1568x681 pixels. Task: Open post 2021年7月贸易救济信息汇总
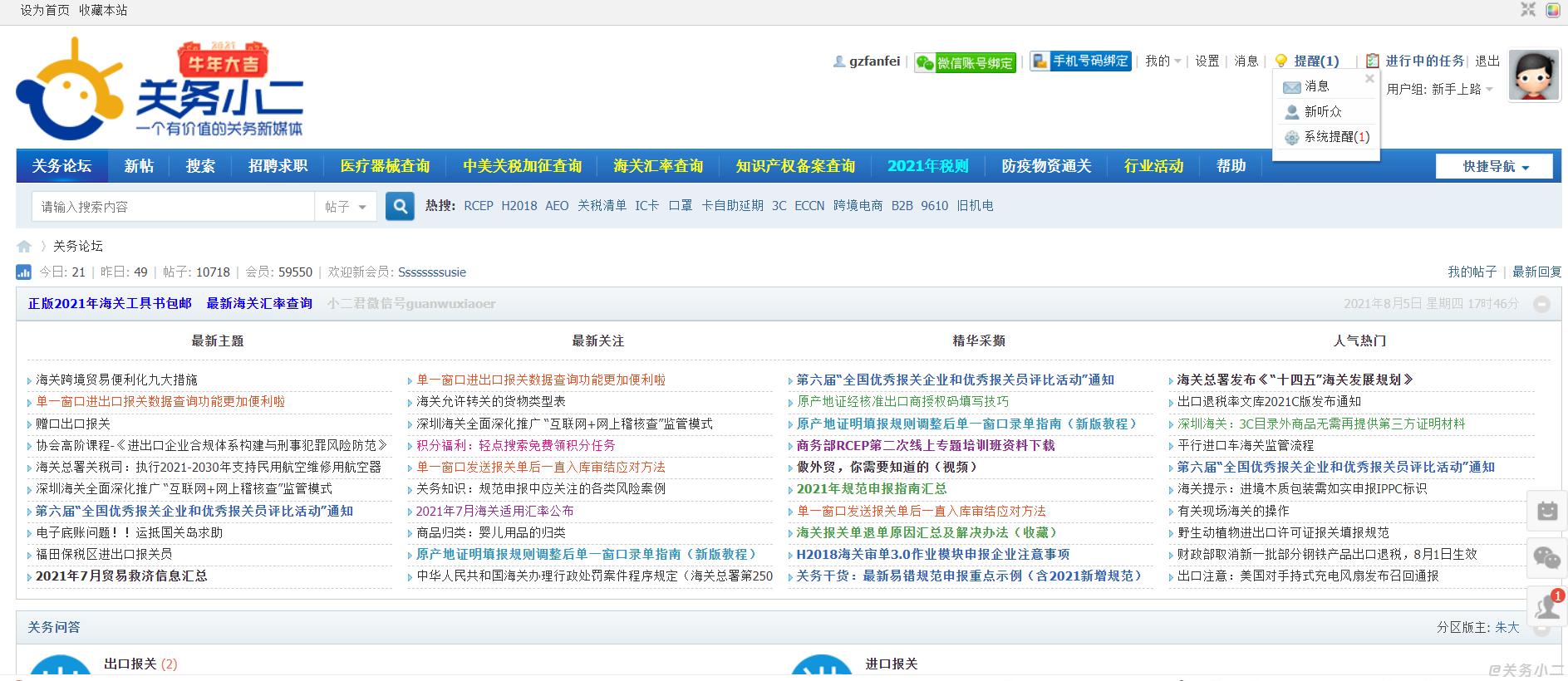coord(121,576)
